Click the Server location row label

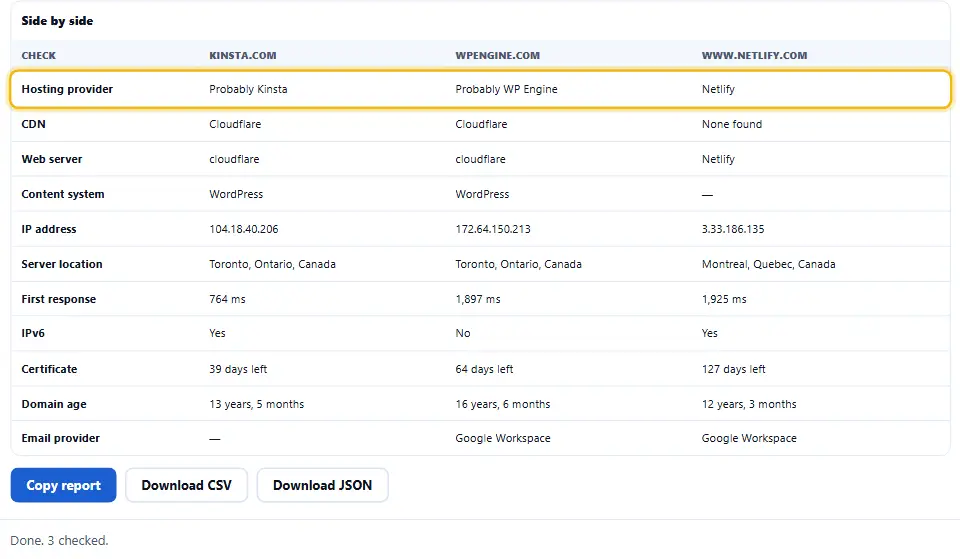(x=62, y=264)
